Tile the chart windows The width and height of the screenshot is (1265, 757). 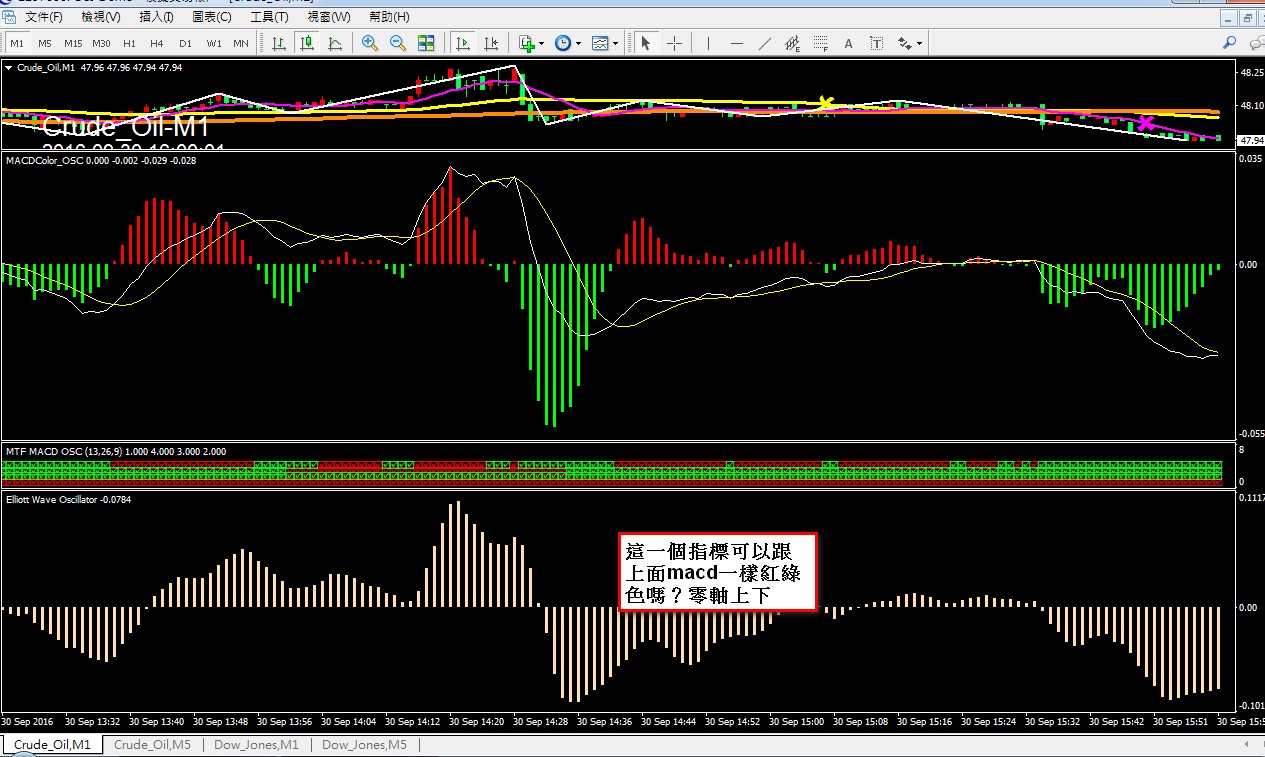pyautogui.click(x=426, y=43)
